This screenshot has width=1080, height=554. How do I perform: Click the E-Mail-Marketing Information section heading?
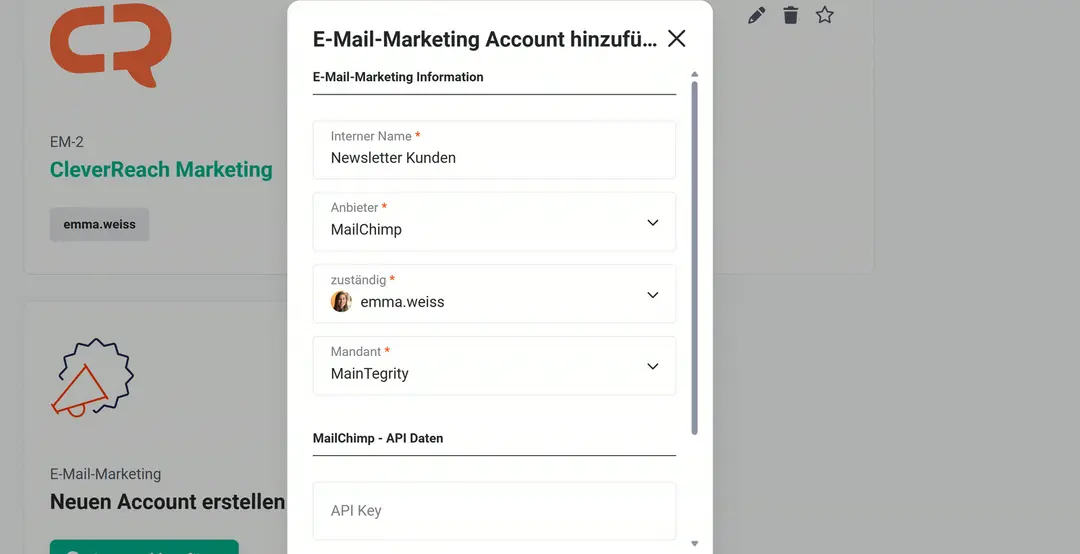398,77
